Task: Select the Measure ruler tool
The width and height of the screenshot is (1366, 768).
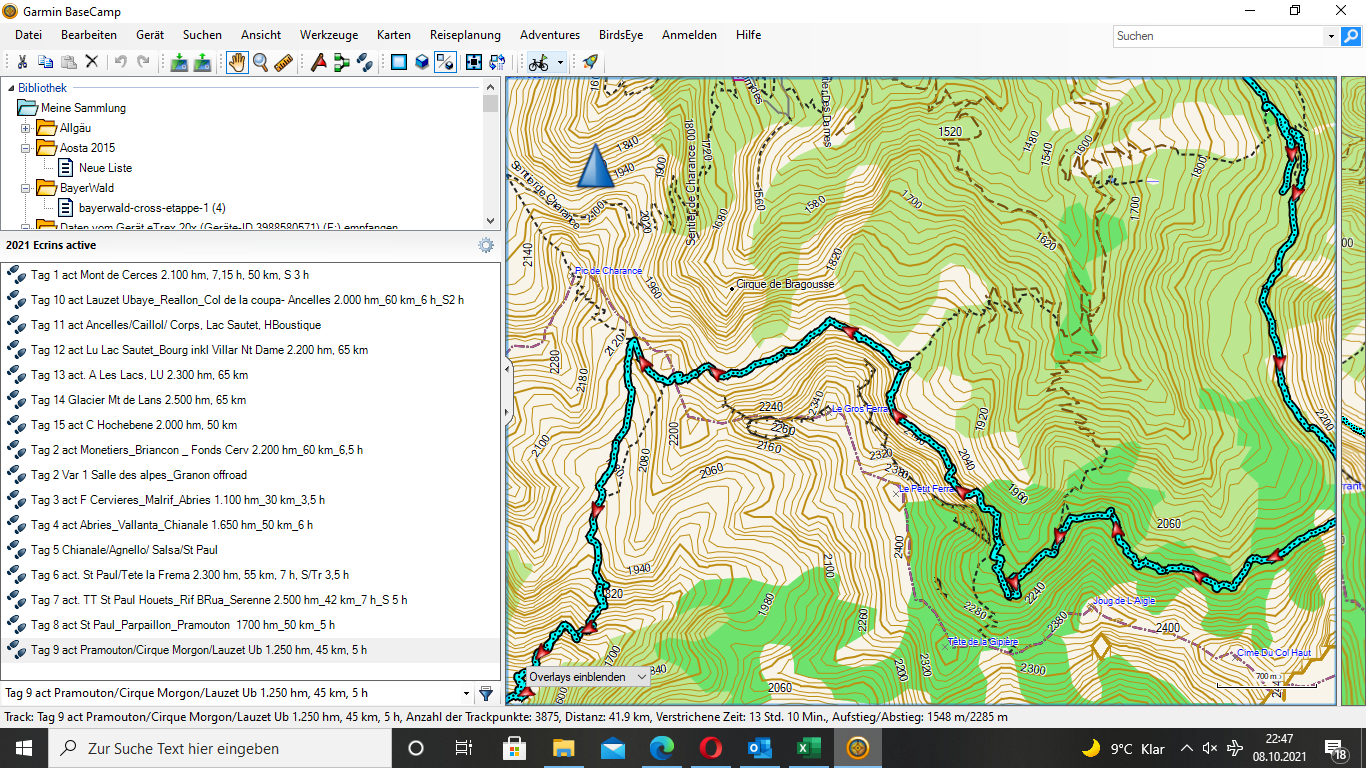Action: pyautogui.click(x=283, y=63)
